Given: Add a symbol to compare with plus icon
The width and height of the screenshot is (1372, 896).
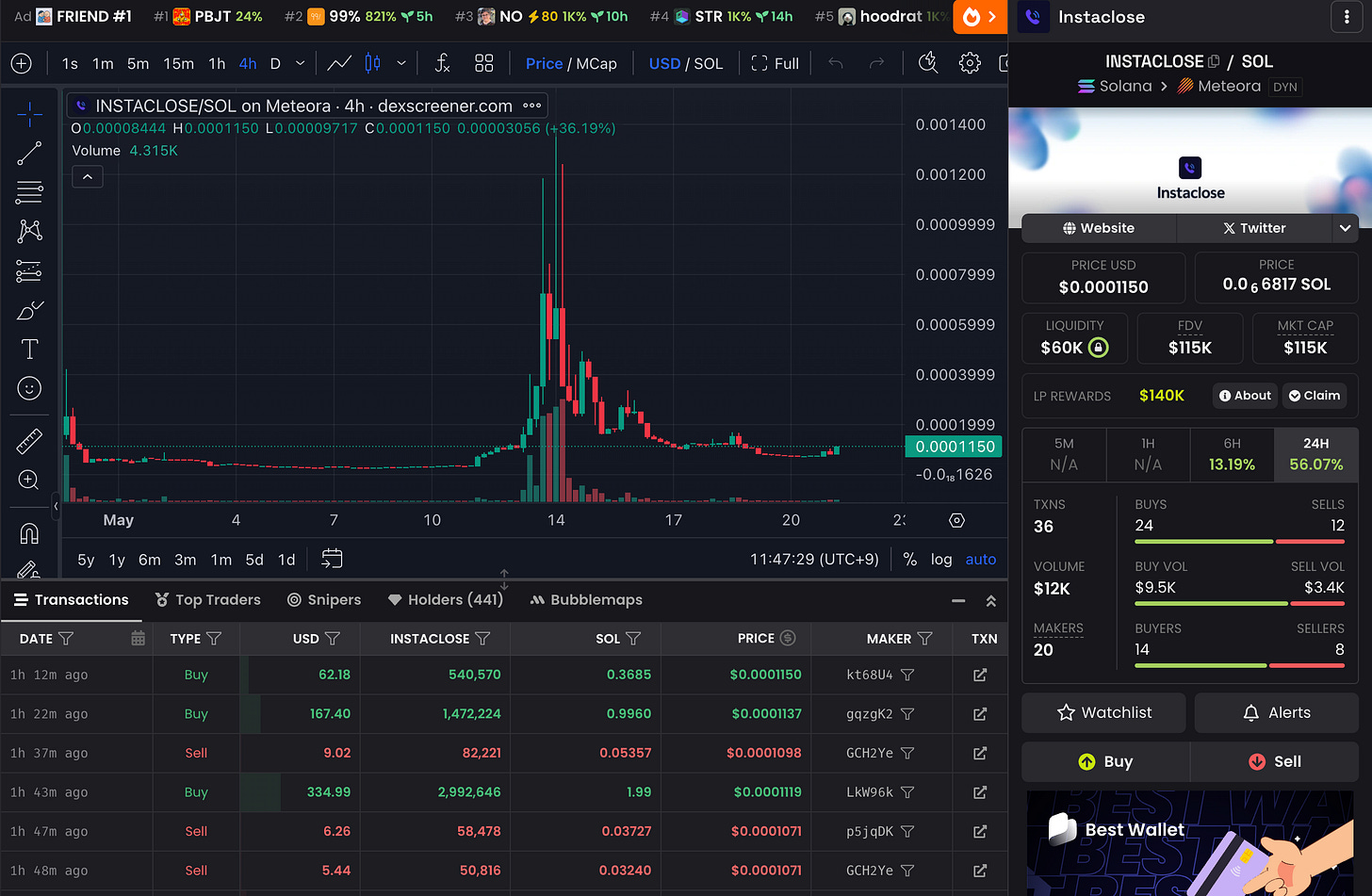Looking at the screenshot, I should pyautogui.click(x=21, y=63).
